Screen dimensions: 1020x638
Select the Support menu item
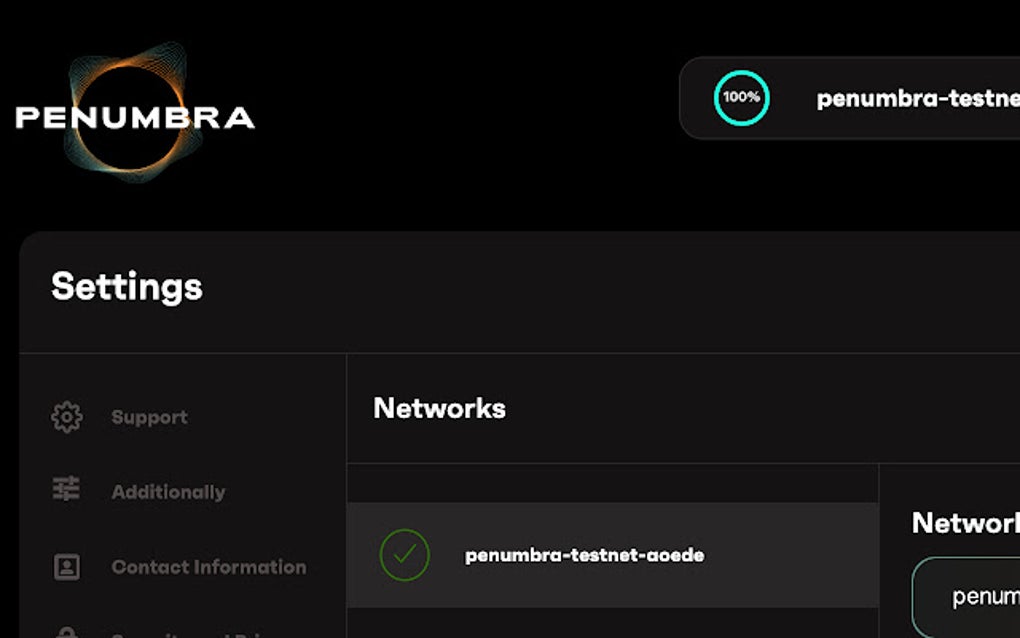click(148, 417)
